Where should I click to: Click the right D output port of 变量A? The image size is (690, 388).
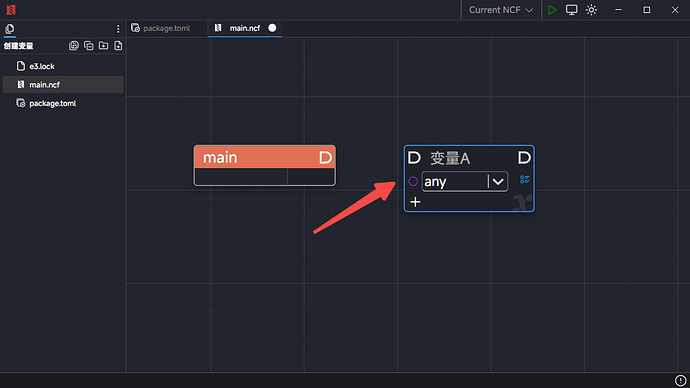click(x=524, y=157)
